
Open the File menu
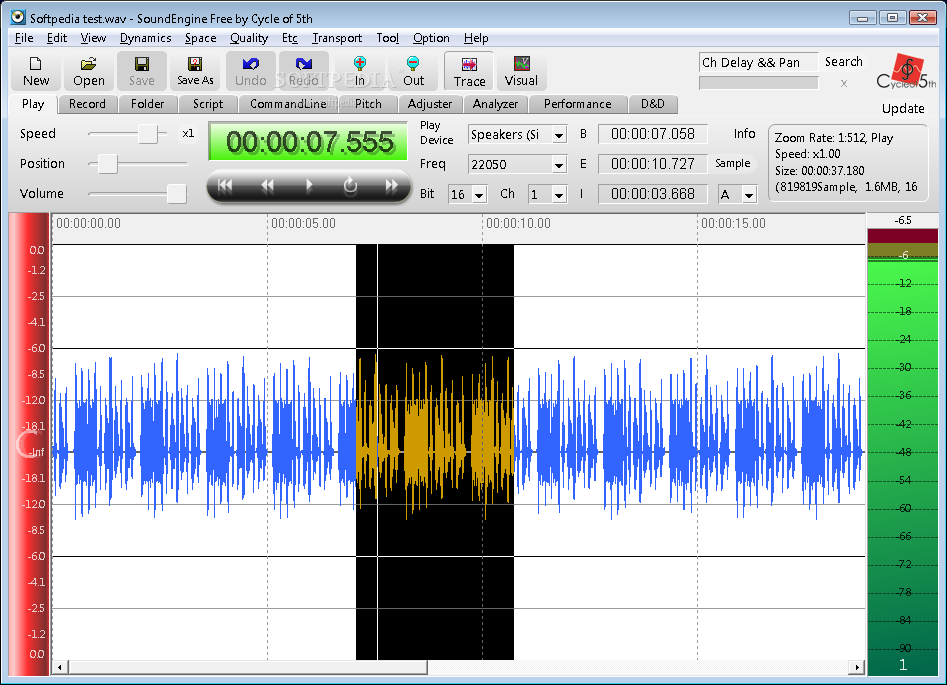(24, 38)
